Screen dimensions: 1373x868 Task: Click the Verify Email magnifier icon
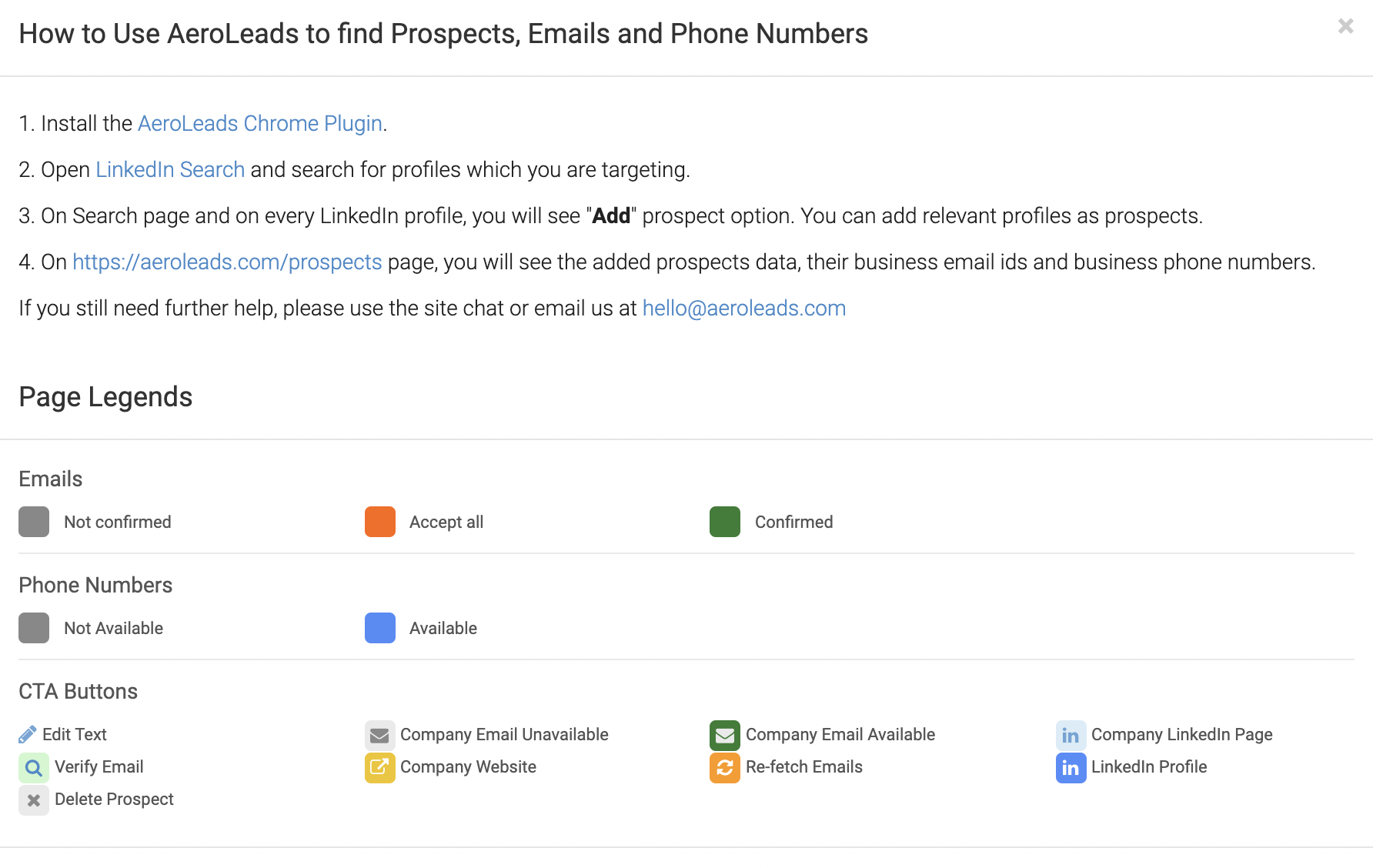pyautogui.click(x=34, y=768)
